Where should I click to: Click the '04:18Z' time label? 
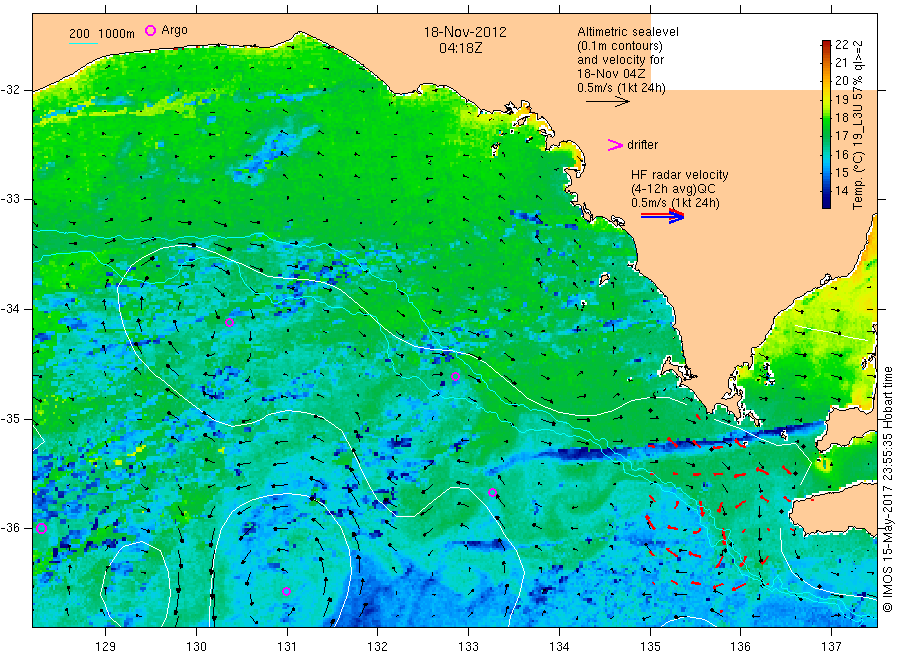pos(460,48)
